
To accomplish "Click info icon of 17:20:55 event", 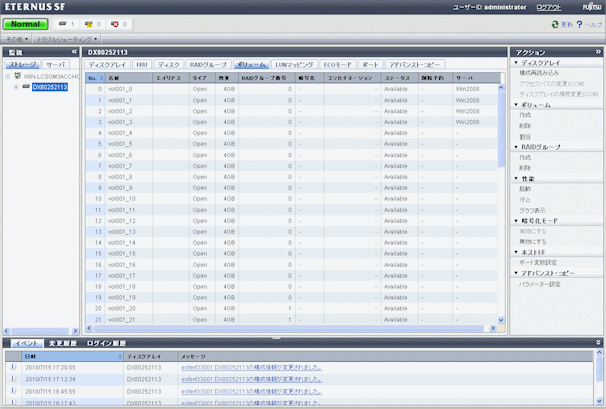I will 13,367.
